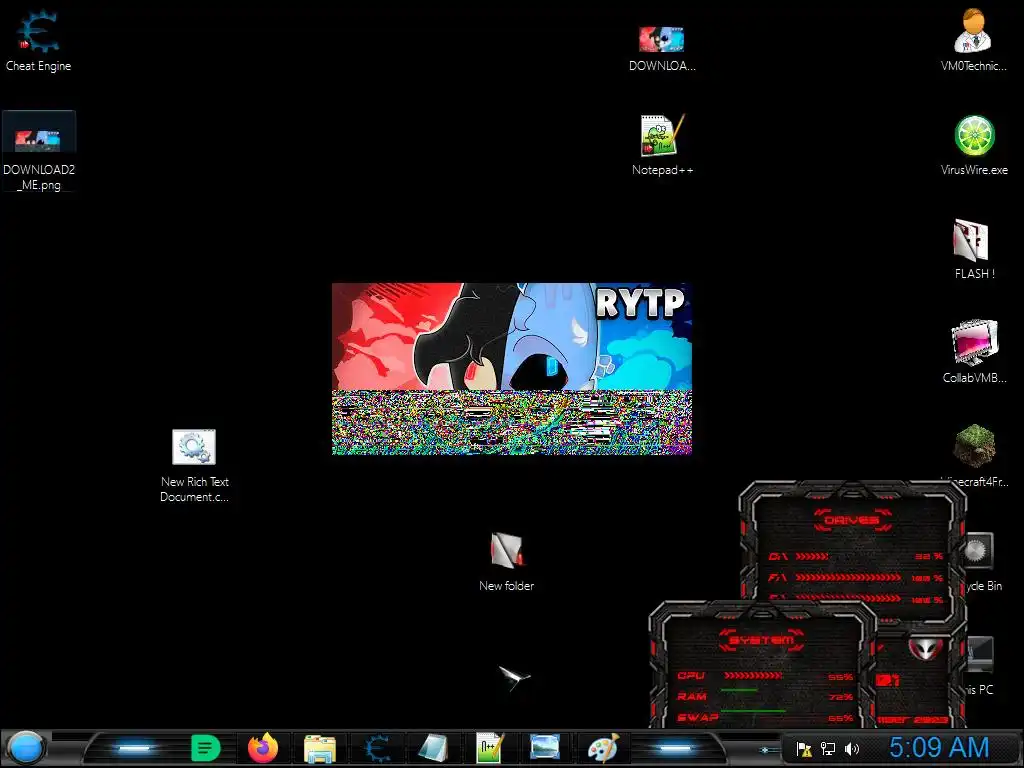This screenshot has height=768, width=1024.
Task: Click the DRIVES gadget header
Action: pos(852,520)
